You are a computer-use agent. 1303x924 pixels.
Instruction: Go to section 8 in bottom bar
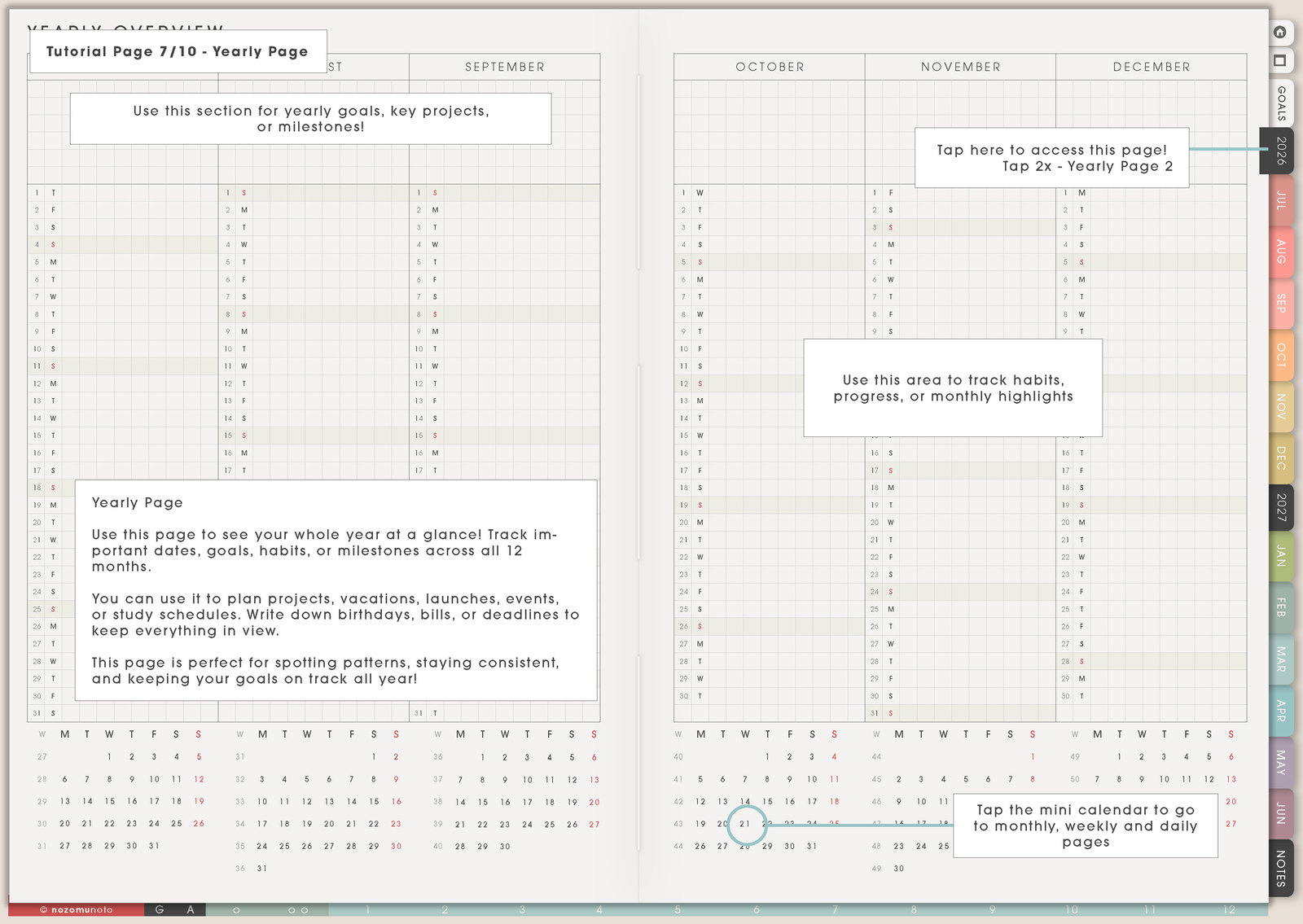pyautogui.click(x=914, y=909)
